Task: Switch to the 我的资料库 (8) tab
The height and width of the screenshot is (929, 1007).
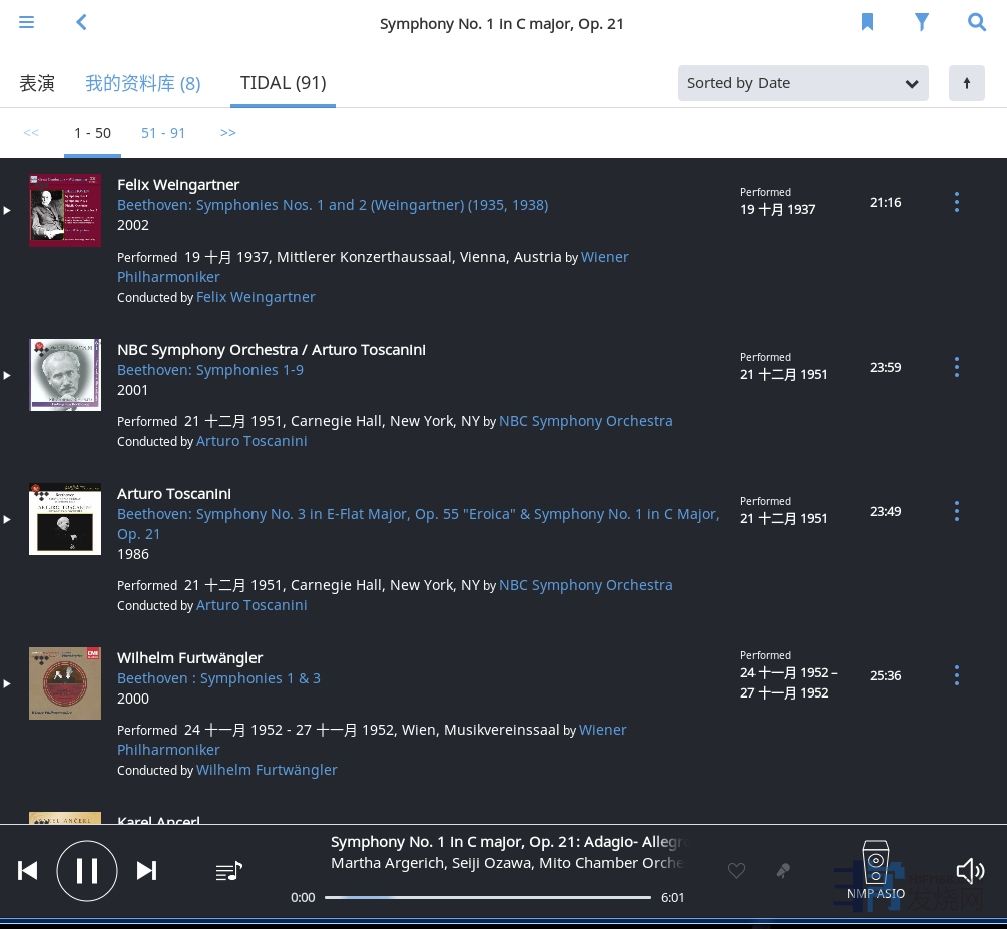Action: 142,83
